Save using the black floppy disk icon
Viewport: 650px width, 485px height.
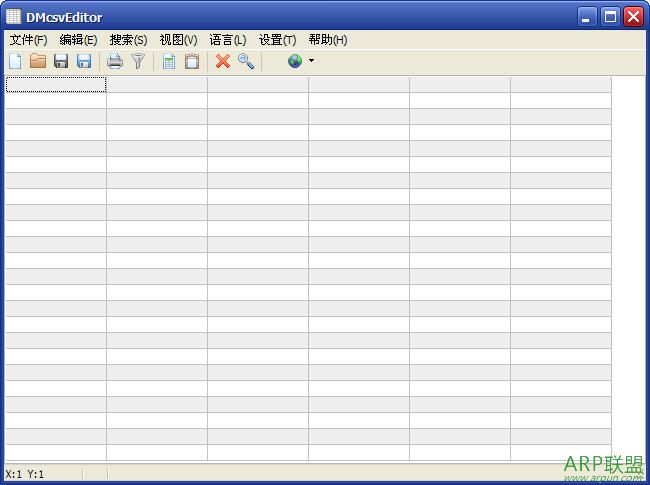tap(61, 61)
